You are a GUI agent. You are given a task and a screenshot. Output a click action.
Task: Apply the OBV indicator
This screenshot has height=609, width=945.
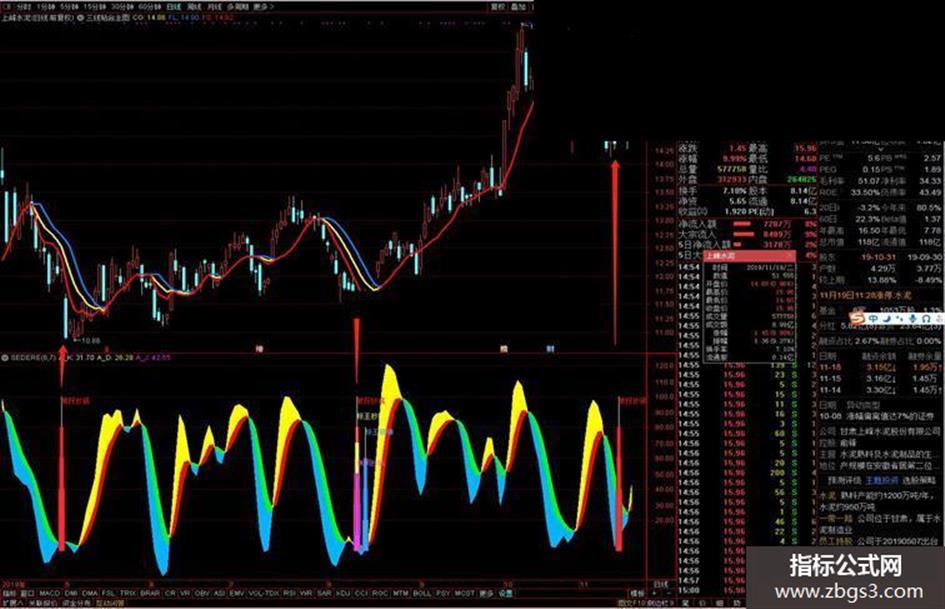(x=202, y=593)
